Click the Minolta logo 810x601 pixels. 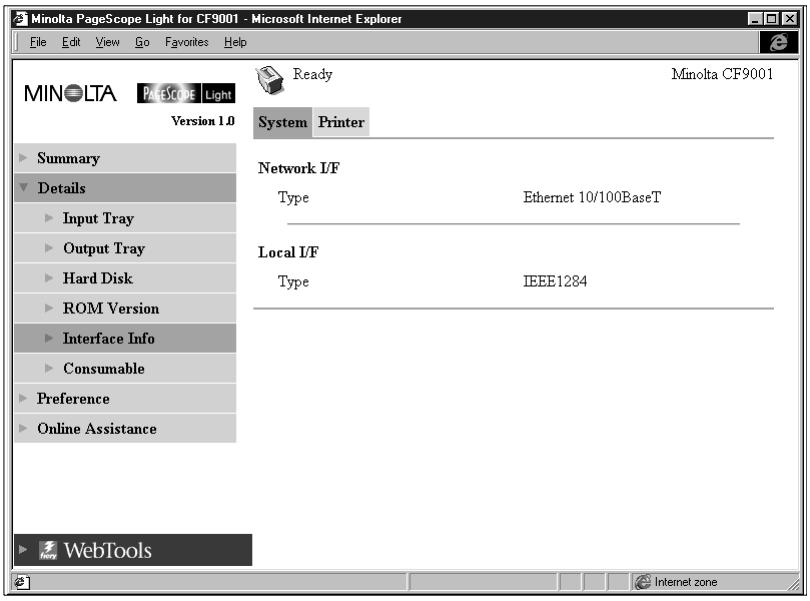click(x=70, y=94)
